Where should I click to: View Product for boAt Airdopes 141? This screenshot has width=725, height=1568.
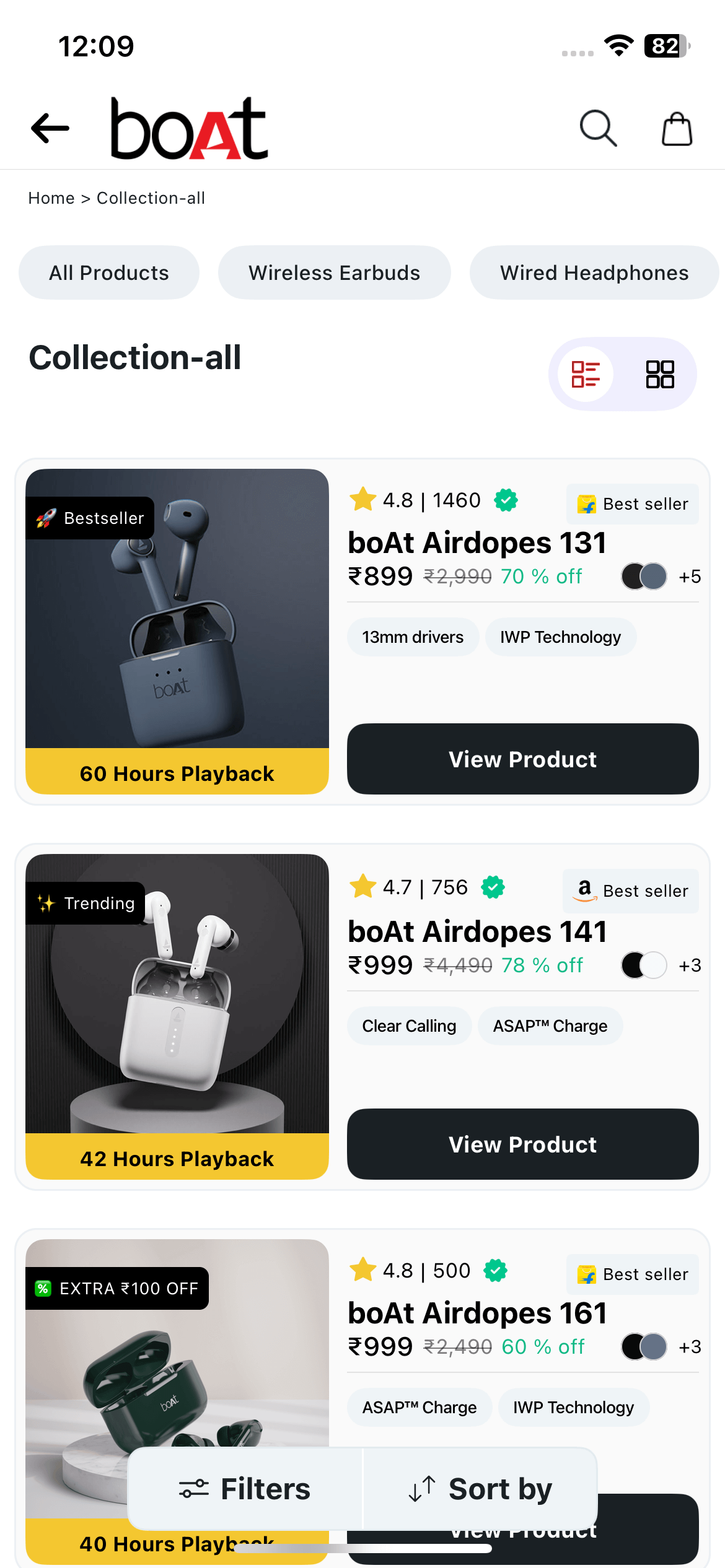[x=522, y=1144]
